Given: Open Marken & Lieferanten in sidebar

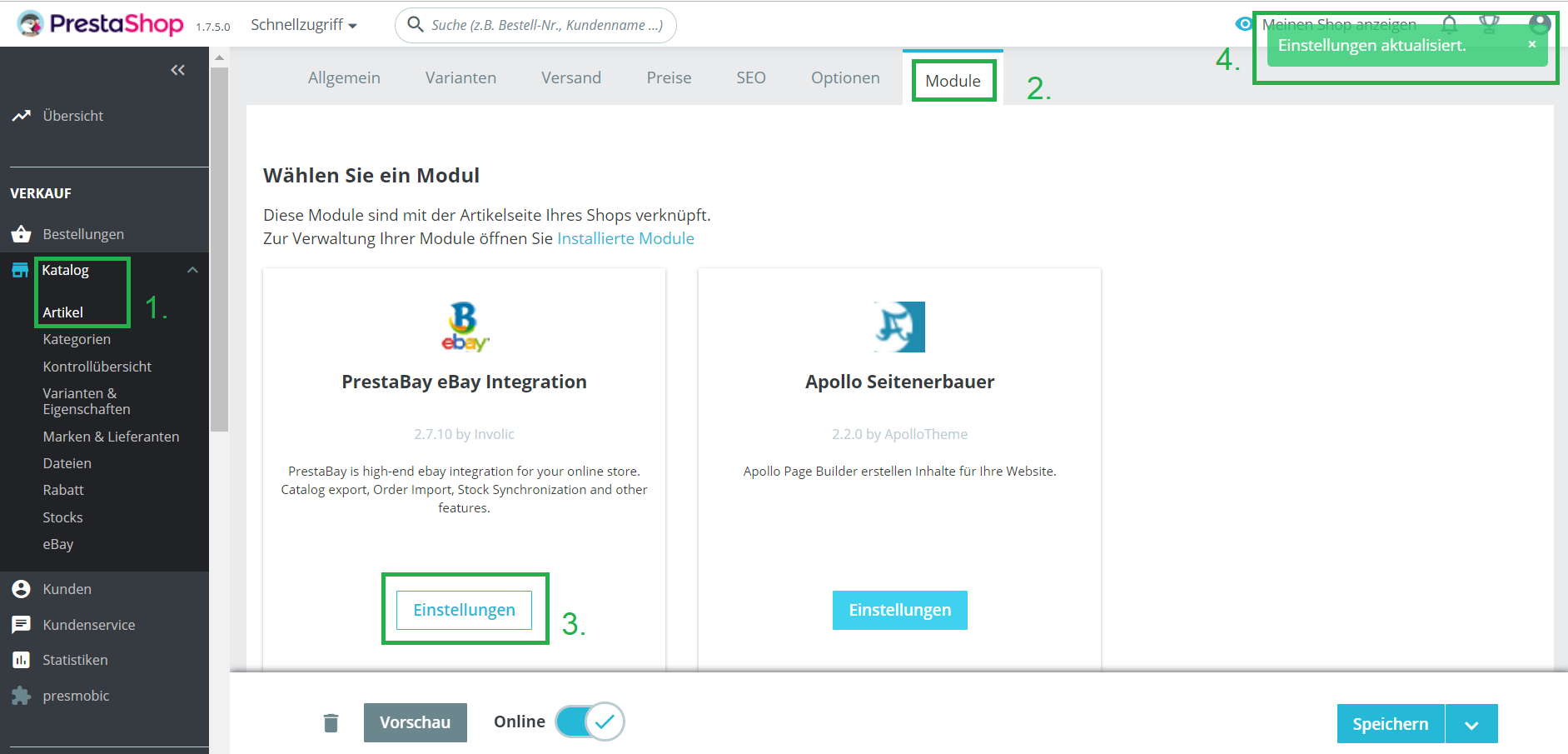Looking at the screenshot, I should click(x=111, y=437).
